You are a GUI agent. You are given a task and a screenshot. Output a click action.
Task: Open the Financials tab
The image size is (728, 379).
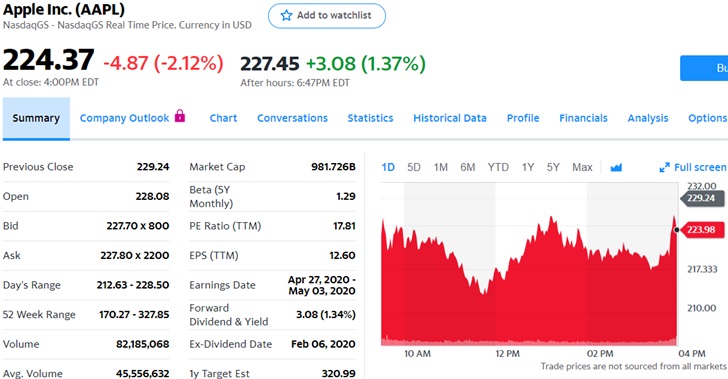point(583,118)
